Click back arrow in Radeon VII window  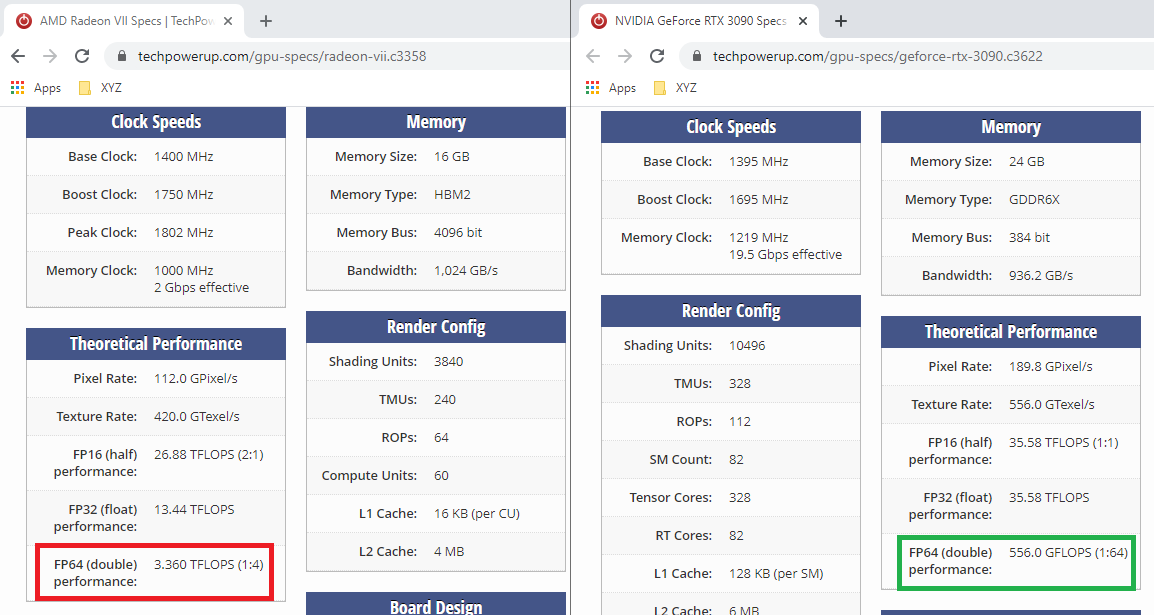coord(18,56)
